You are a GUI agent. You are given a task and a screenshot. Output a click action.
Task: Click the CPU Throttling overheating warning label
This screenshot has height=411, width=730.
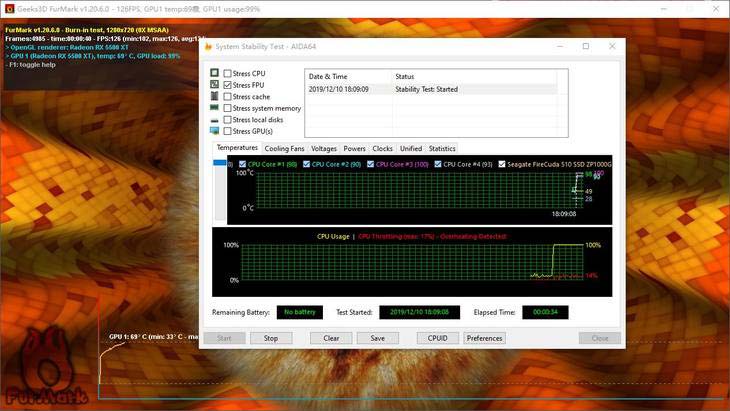pos(433,236)
